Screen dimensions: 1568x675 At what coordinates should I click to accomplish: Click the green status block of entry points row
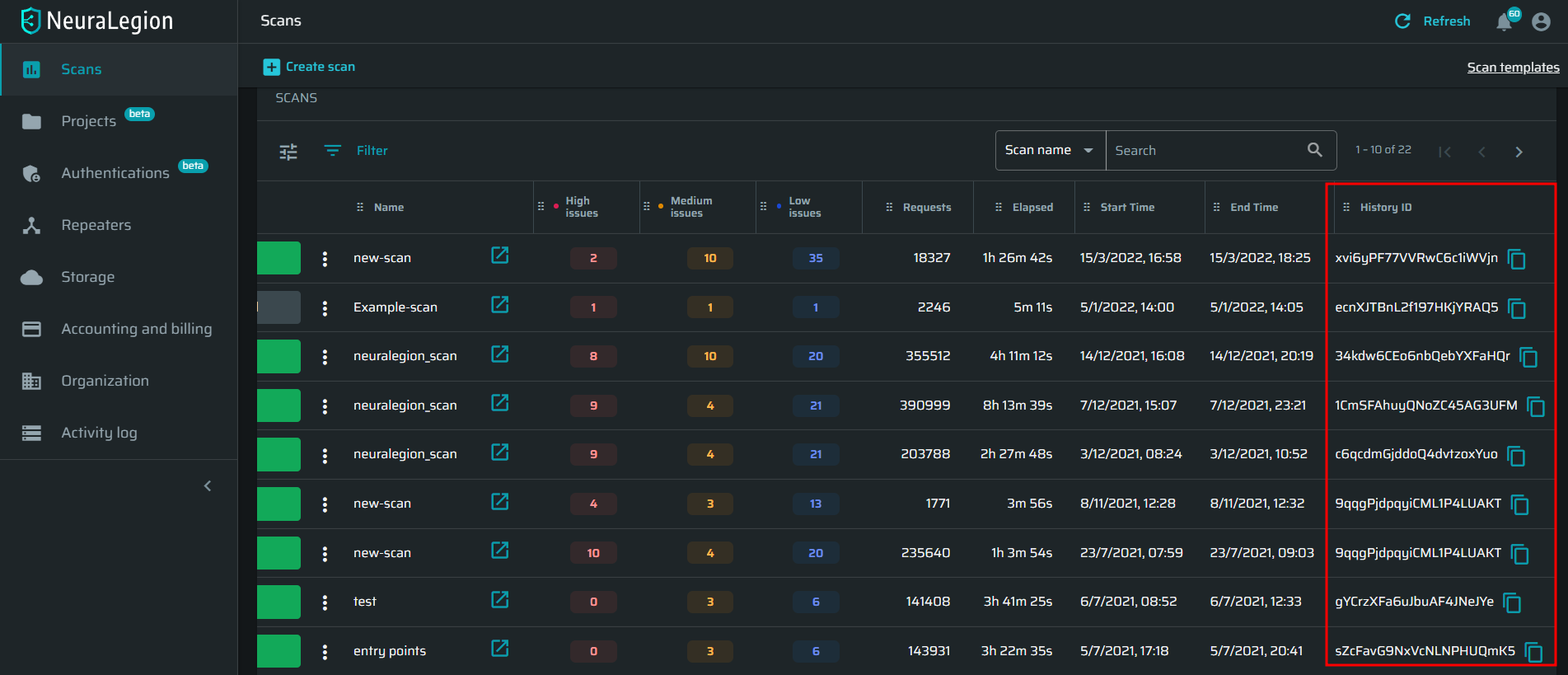coord(279,652)
